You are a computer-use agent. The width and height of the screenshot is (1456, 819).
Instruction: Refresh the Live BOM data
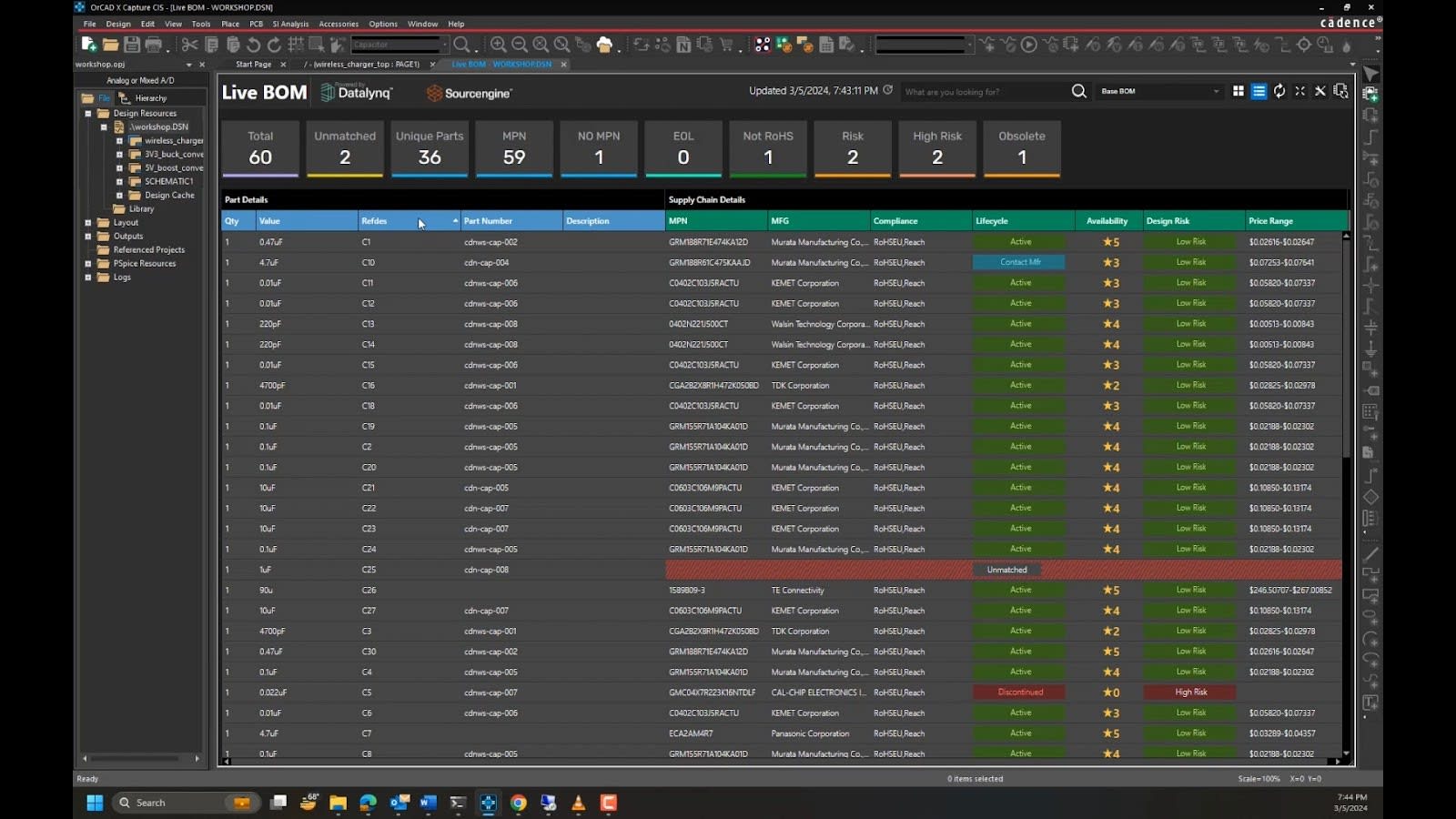(1279, 91)
